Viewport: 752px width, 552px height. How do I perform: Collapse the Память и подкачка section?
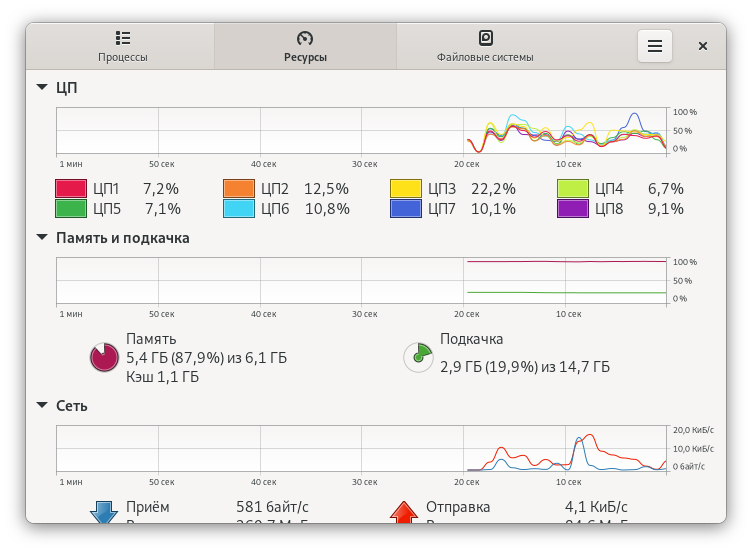click(x=42, y=237)
